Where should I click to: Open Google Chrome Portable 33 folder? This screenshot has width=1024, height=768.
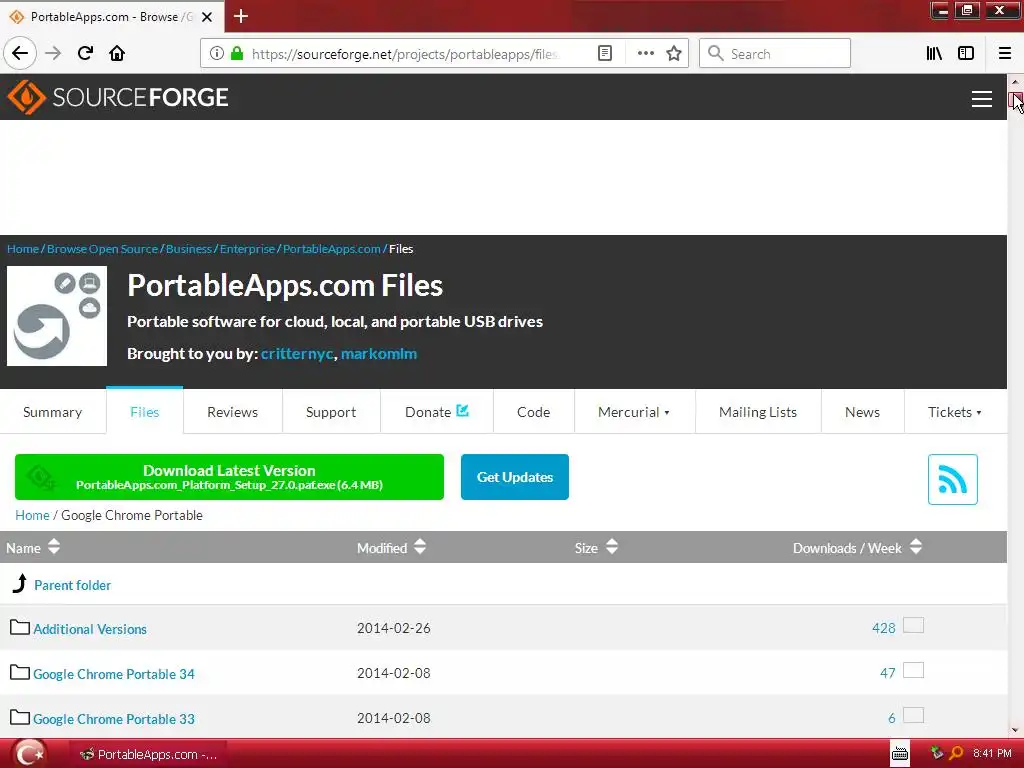pos(114,719)
